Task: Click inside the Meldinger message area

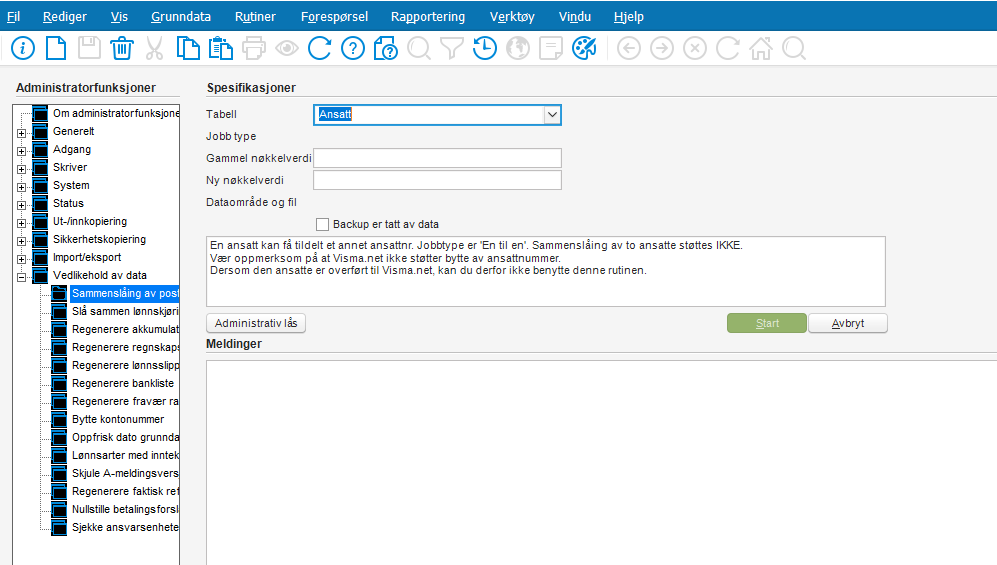Action: point(601,462)
